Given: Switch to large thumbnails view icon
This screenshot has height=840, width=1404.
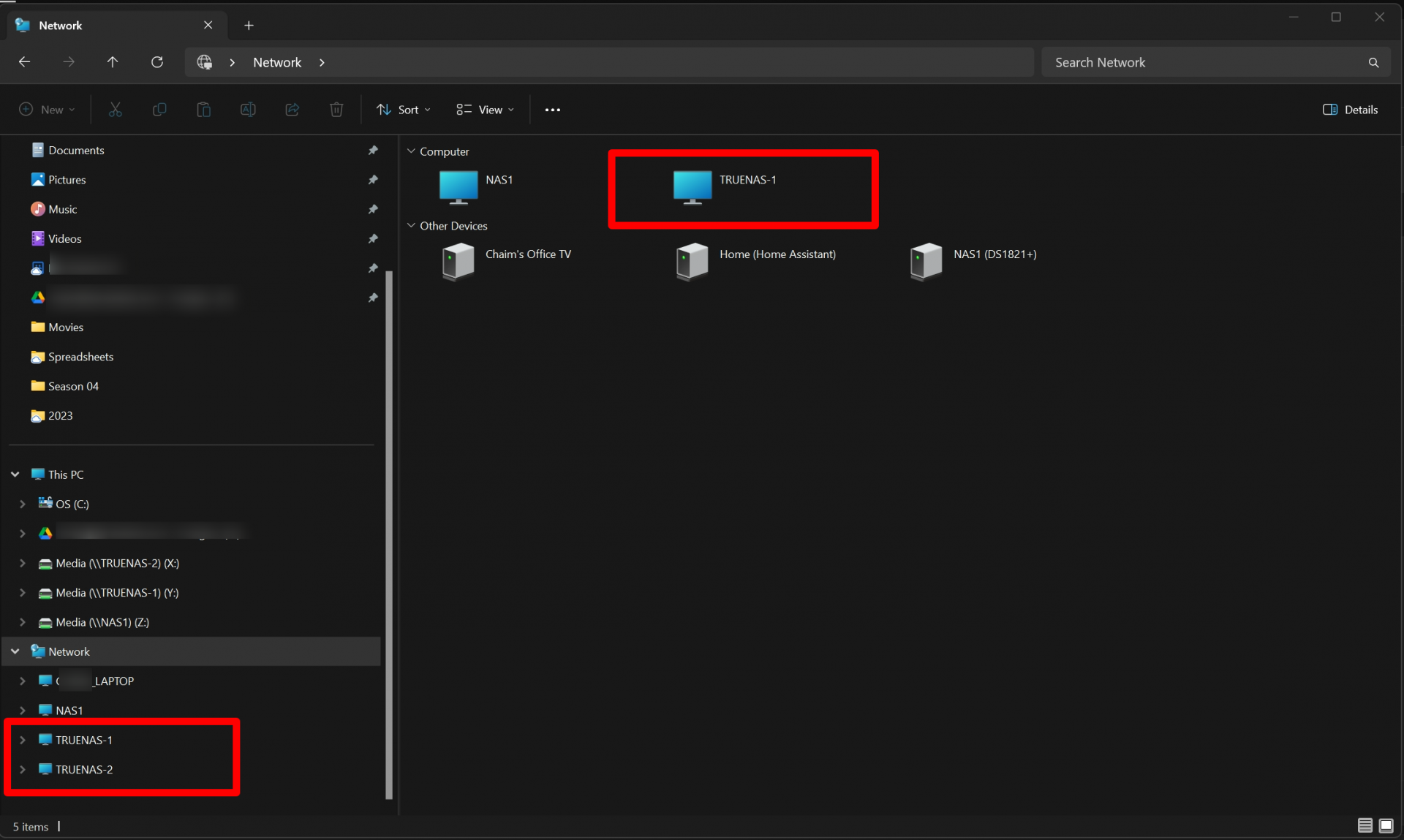Looking at the screenshot, I should [1386, 825].
